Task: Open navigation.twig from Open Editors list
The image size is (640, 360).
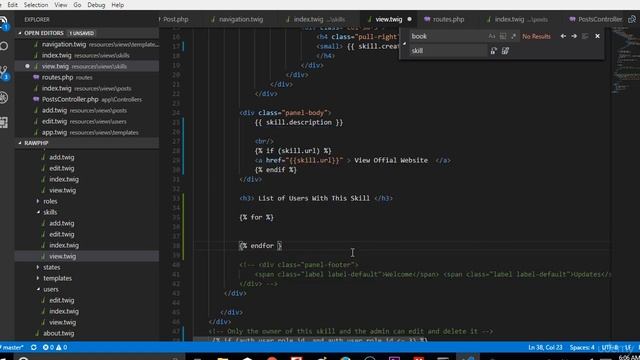Action: pos(87,44)
